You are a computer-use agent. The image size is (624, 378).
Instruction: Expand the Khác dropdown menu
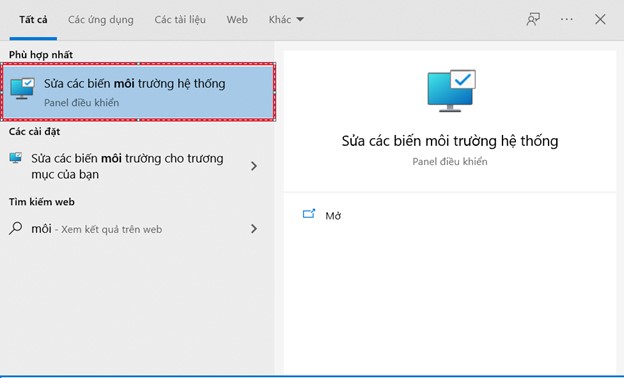pos(286,19)
